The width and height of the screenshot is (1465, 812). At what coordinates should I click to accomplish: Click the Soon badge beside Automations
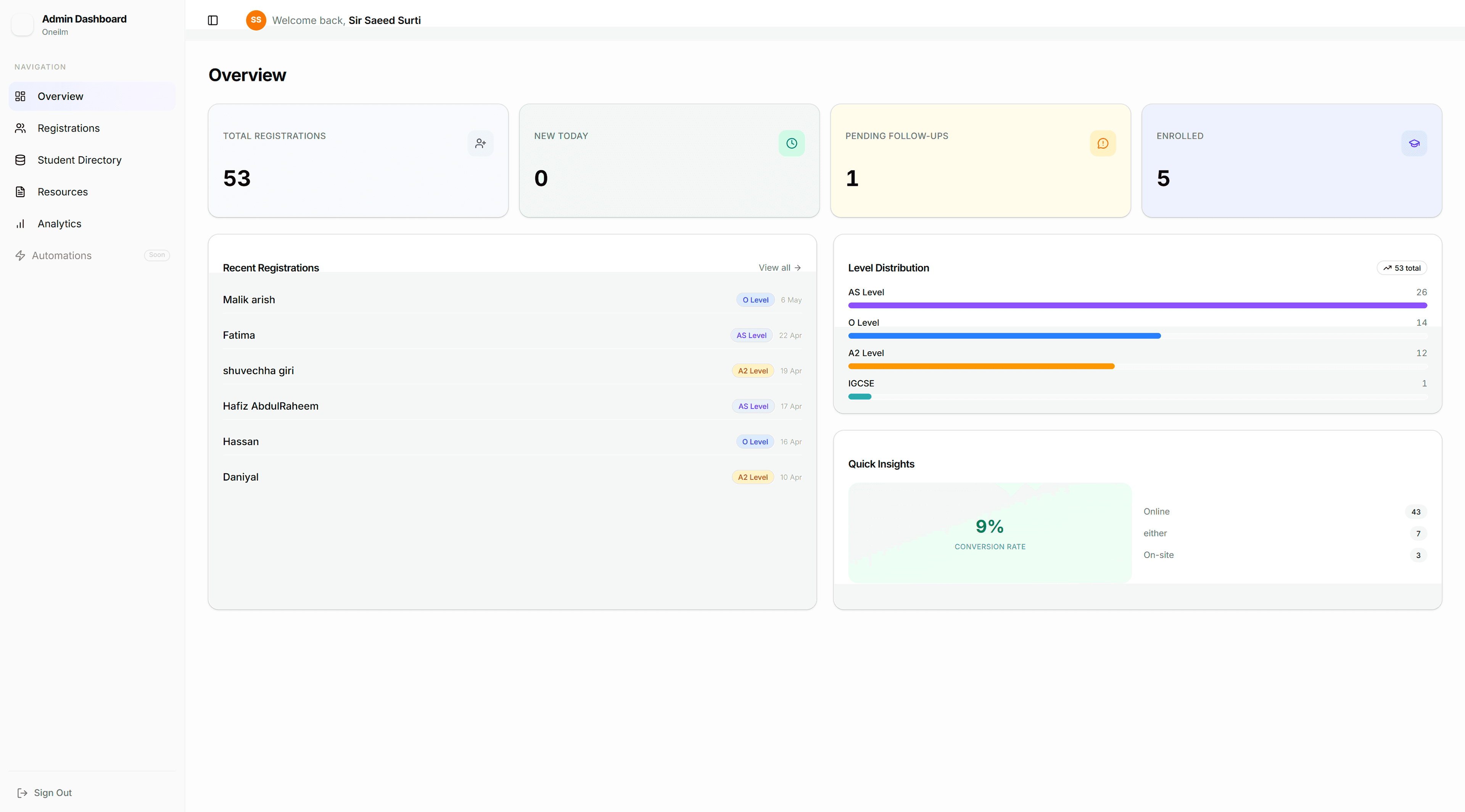157,255
